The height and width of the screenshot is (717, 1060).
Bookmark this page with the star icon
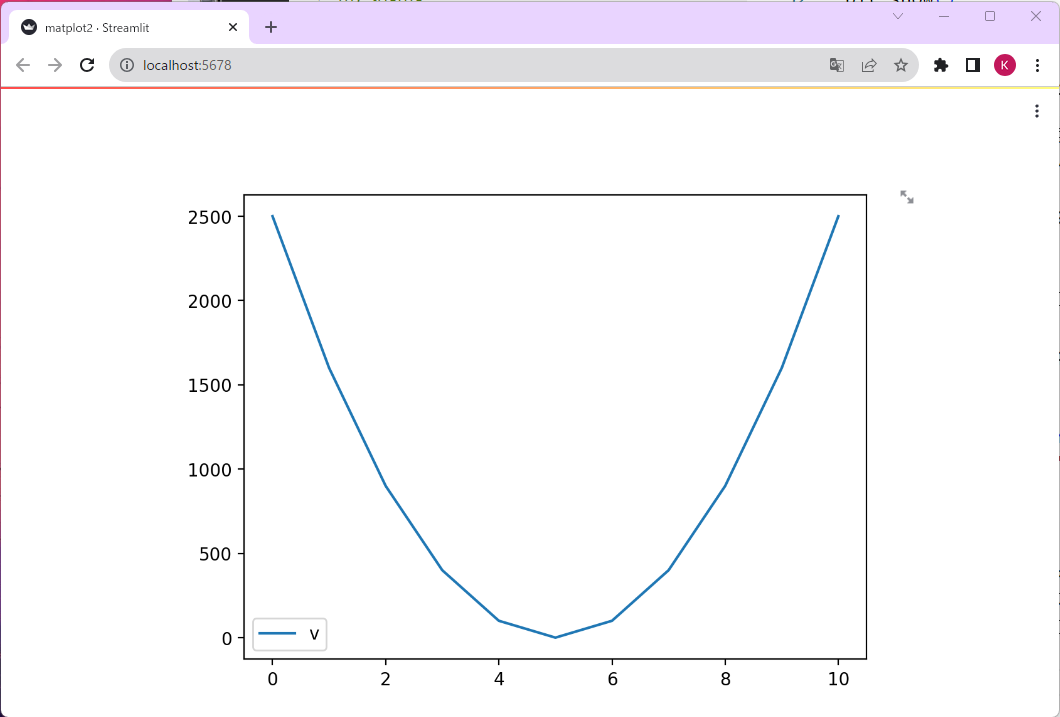click(901, 64)
